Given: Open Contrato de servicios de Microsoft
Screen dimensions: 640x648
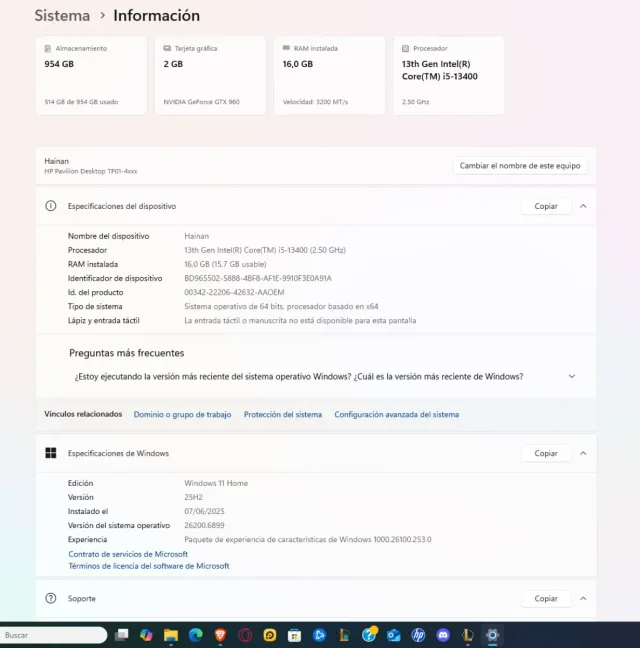Looking at the screenshot, I should tap(128, 554).
